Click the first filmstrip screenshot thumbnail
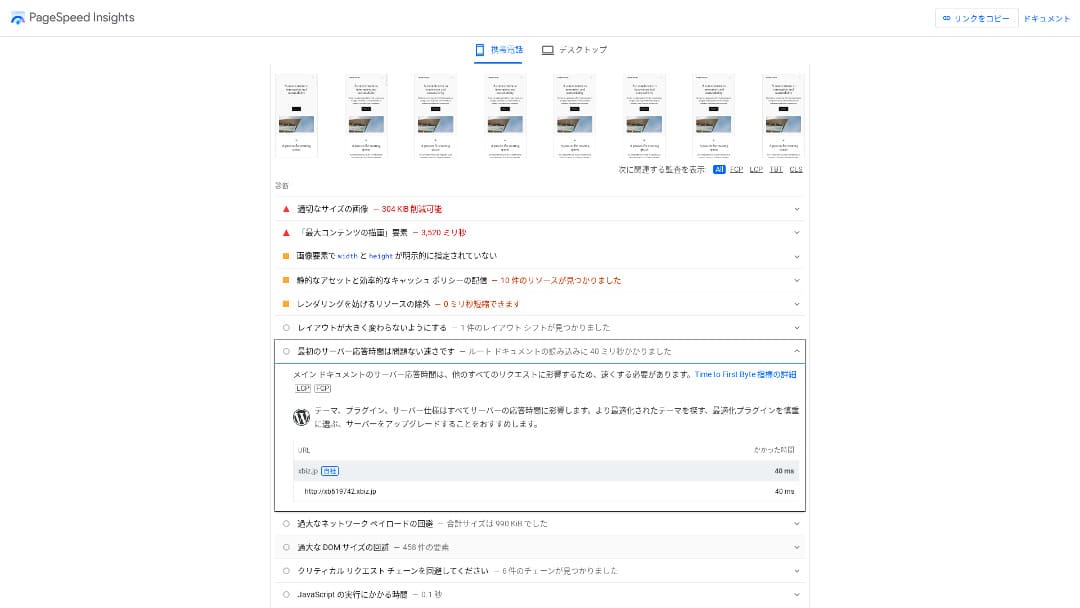Viewport: 1080px width, 608px height. [296, 115]
